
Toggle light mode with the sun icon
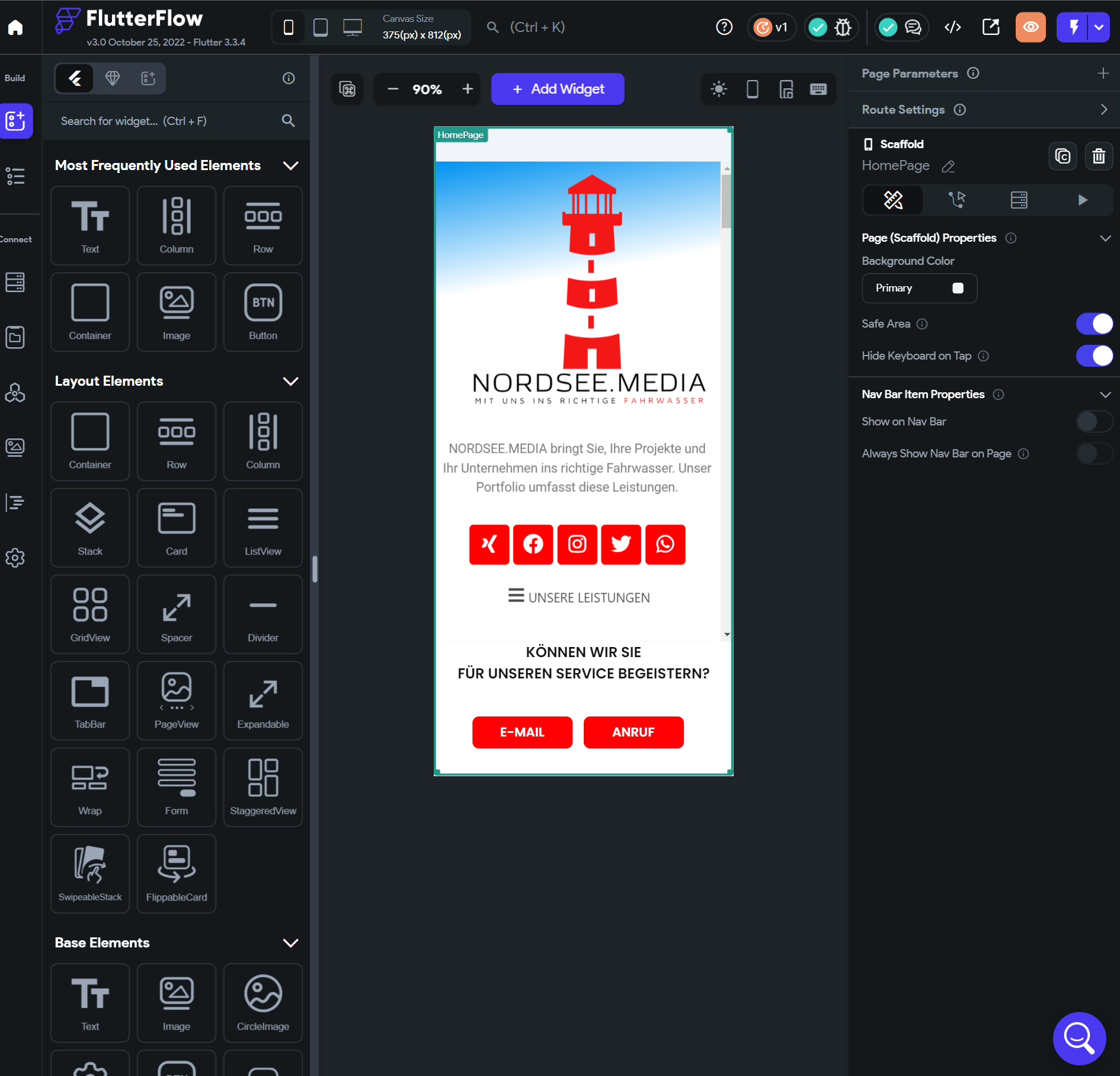(719, 89)
